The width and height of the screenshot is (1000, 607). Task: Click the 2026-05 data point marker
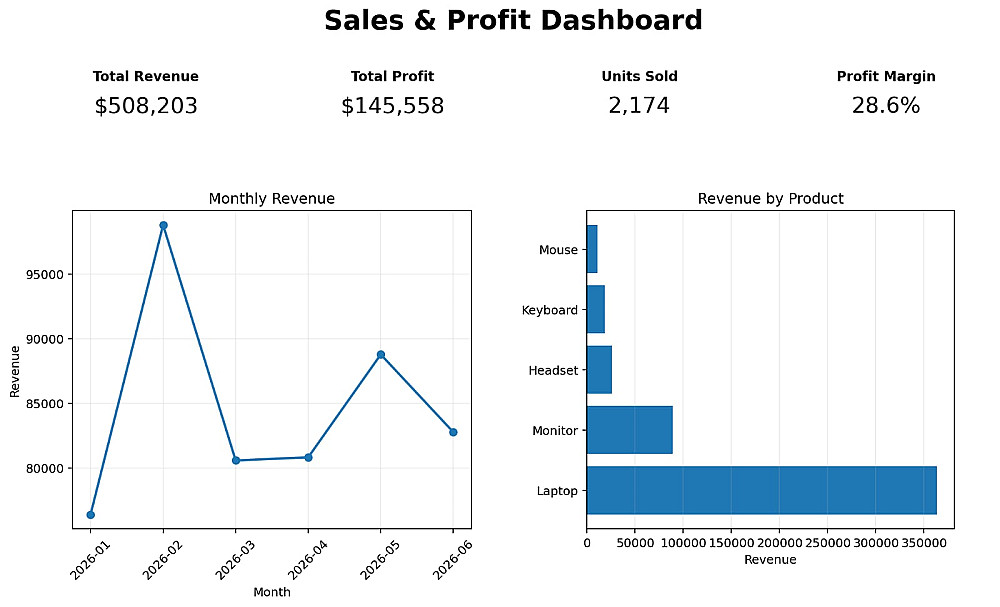coord(381,355)
